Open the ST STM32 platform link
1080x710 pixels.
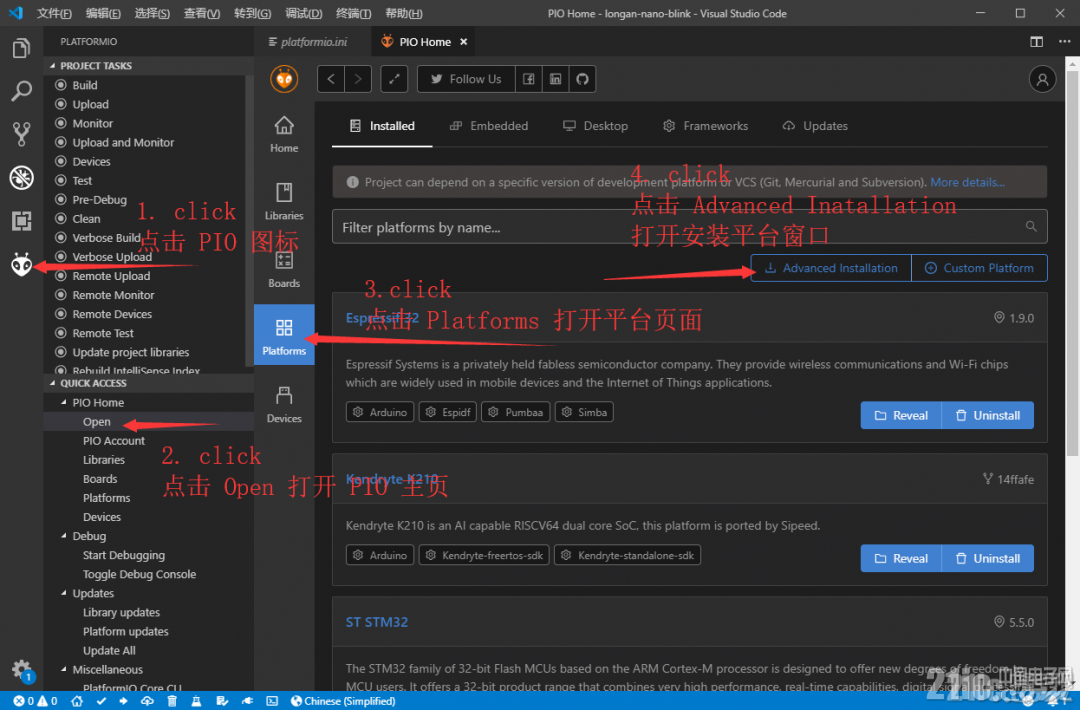tap(377, 622)
